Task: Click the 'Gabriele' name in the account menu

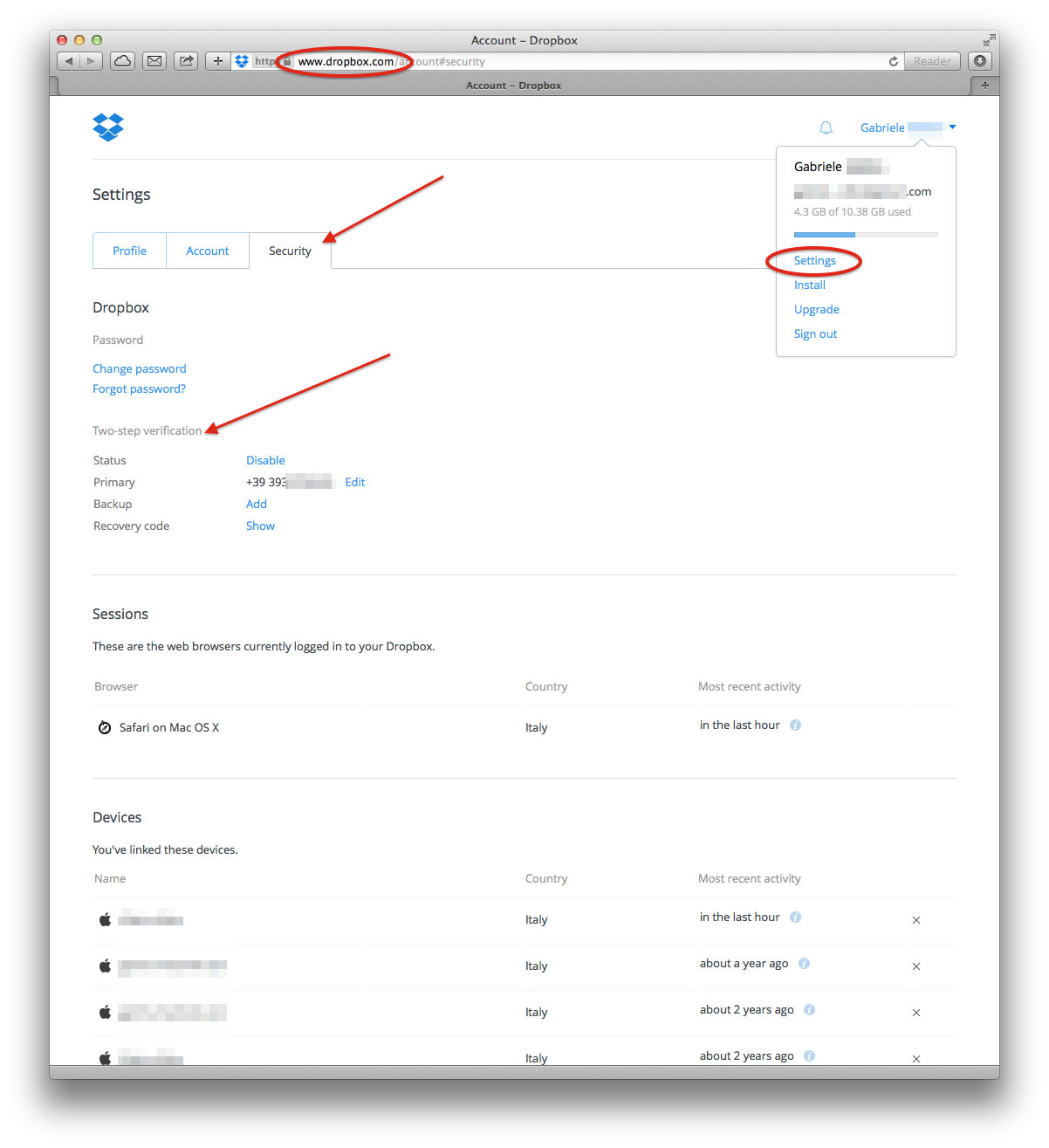Action: click(818, 167)
